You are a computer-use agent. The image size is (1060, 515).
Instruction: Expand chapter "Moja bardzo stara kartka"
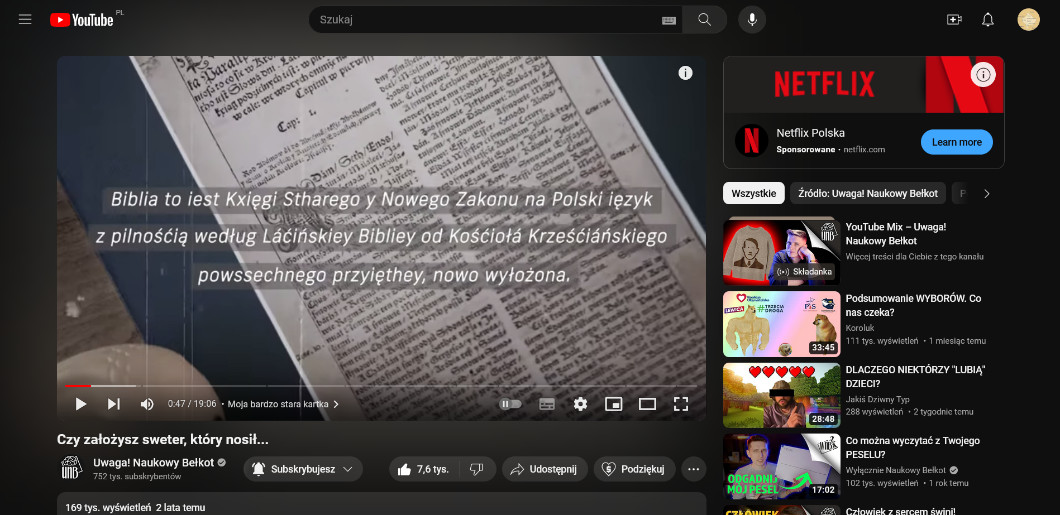tap(284, 404)
